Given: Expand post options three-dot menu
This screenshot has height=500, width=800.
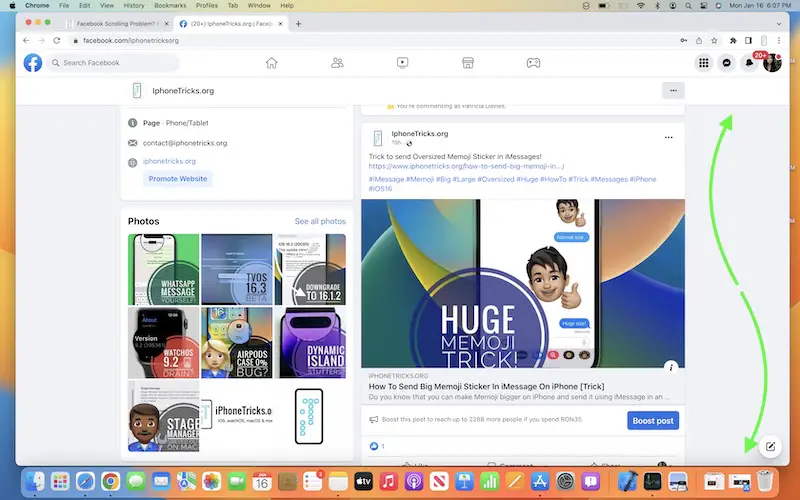Looking at the screenshot, I should click(669, 137).
